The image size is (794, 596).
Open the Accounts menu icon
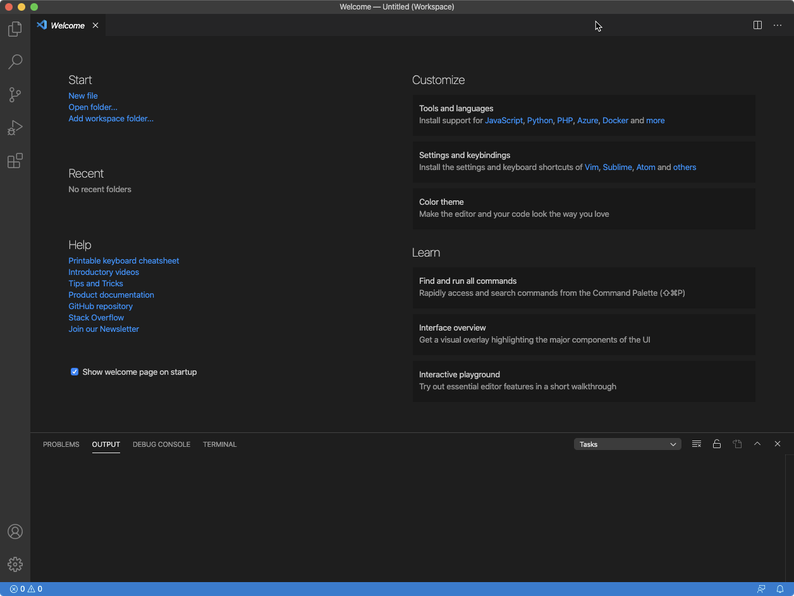point(15,532)
